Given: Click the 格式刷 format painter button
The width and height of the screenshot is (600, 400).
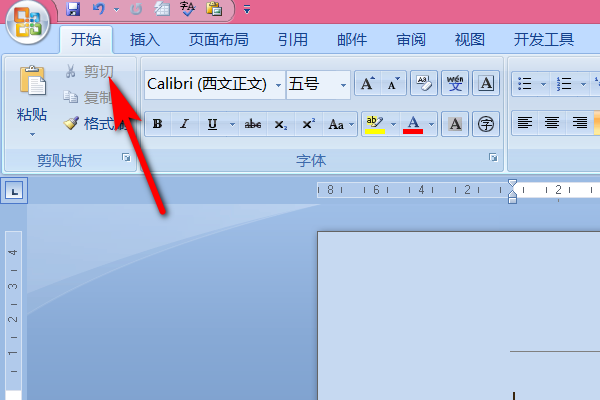Looking at the screenshot, I should point(96,124).
